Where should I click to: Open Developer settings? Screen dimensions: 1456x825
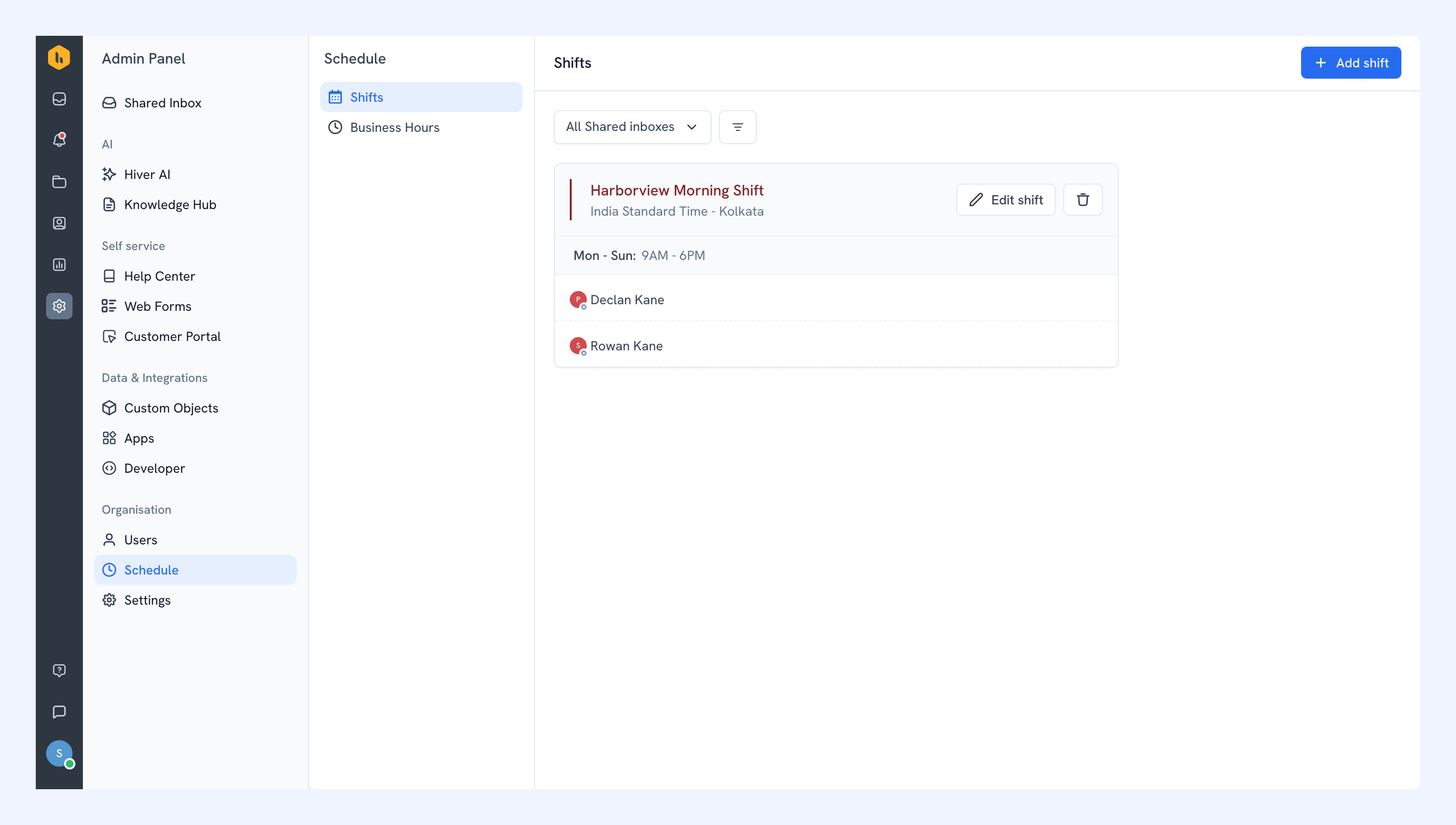(195, 468)
